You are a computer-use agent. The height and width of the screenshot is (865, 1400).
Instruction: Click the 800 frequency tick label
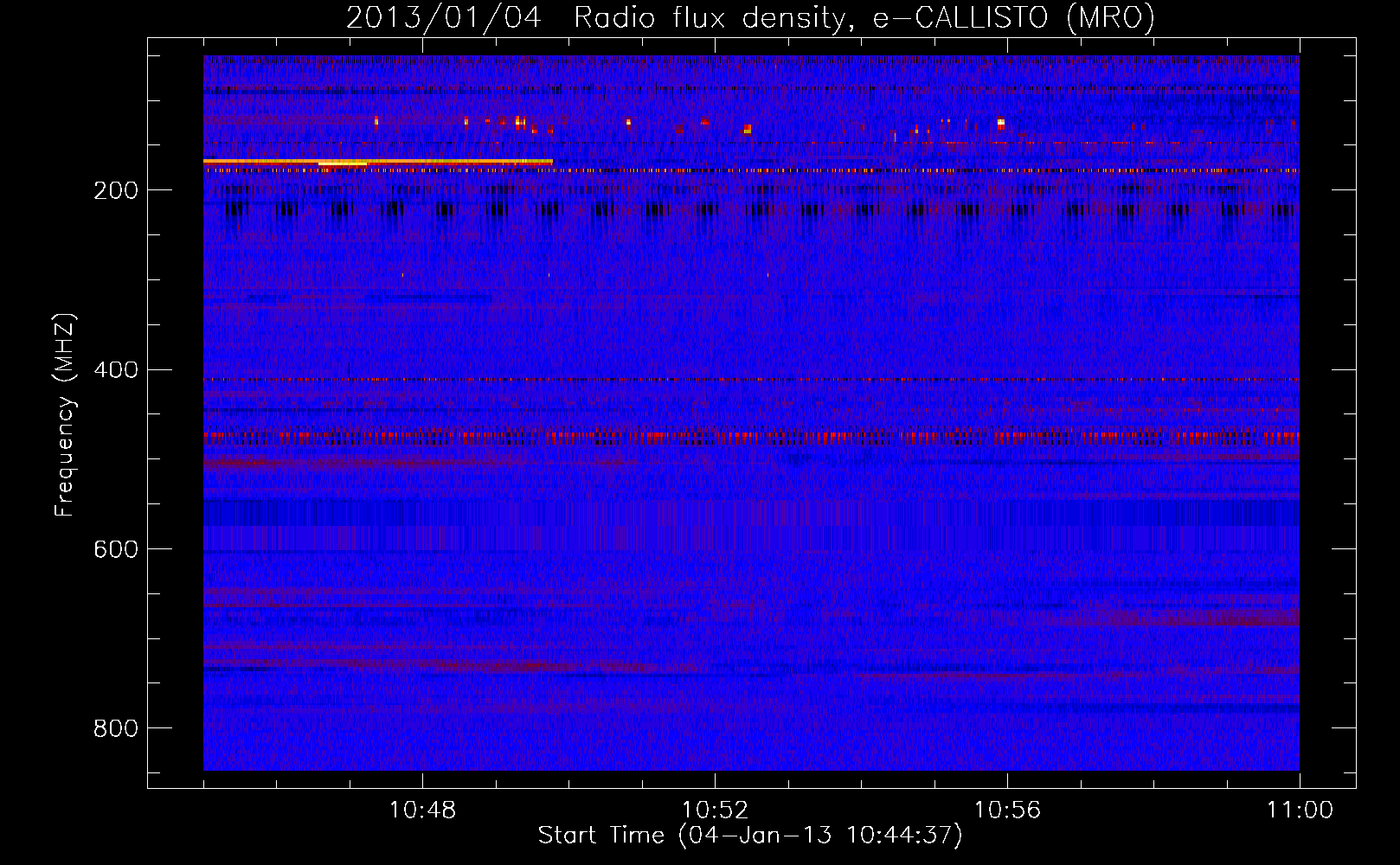[116, 728]
